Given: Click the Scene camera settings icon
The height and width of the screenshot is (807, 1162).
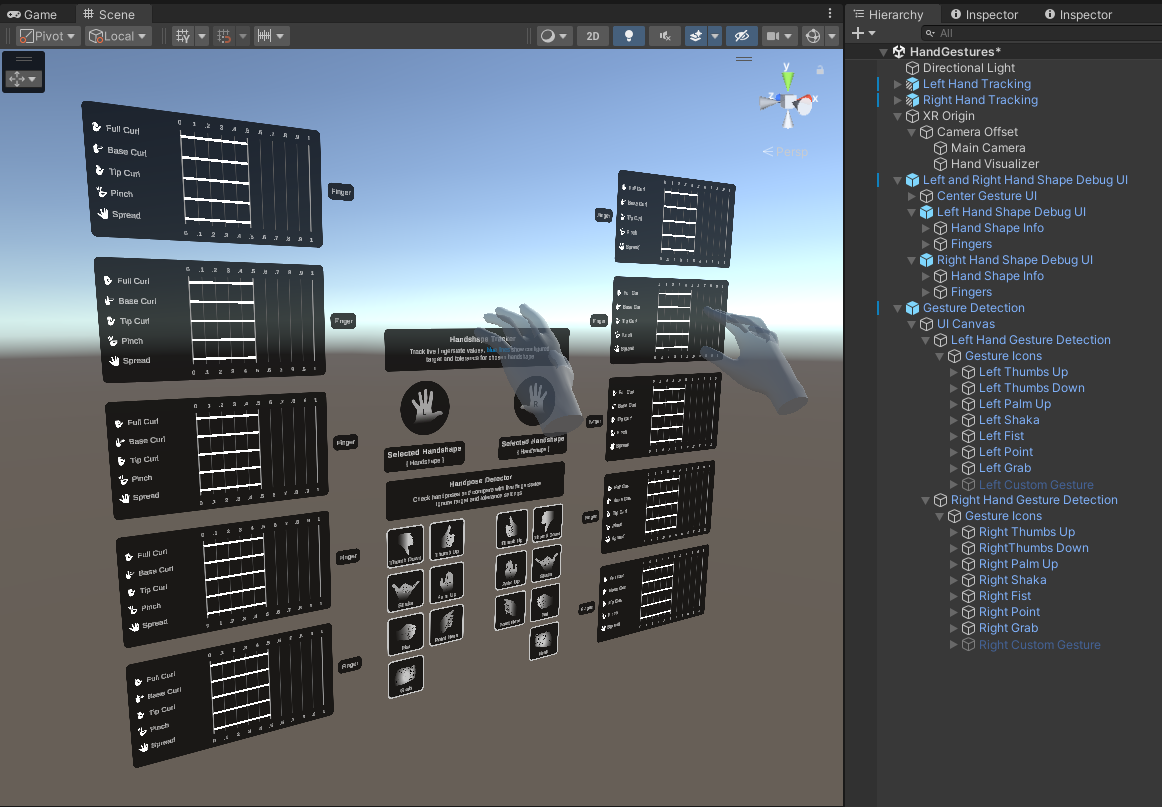Looking at the screenshot, I should (774, 36).
